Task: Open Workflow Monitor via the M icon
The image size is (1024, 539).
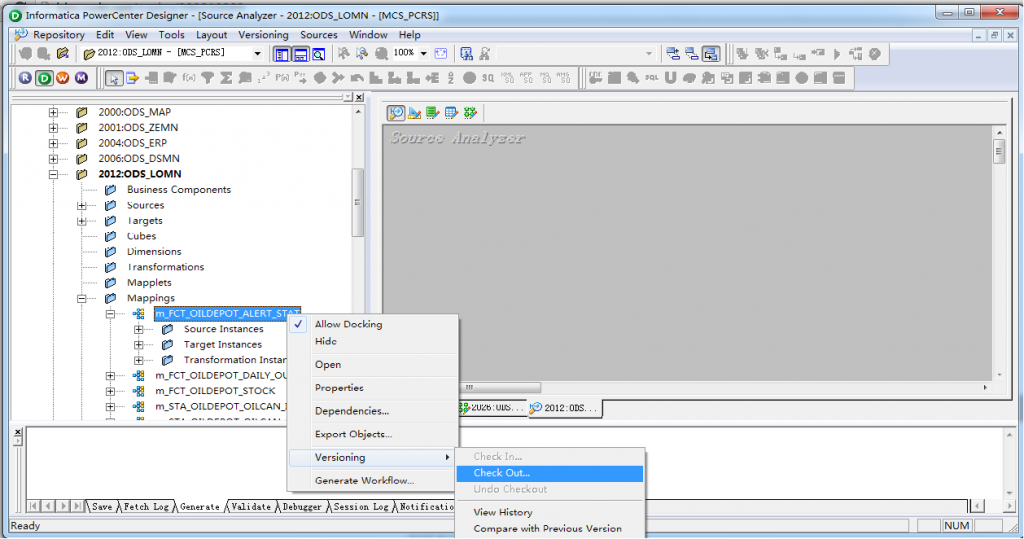Action: coord(81,78)
